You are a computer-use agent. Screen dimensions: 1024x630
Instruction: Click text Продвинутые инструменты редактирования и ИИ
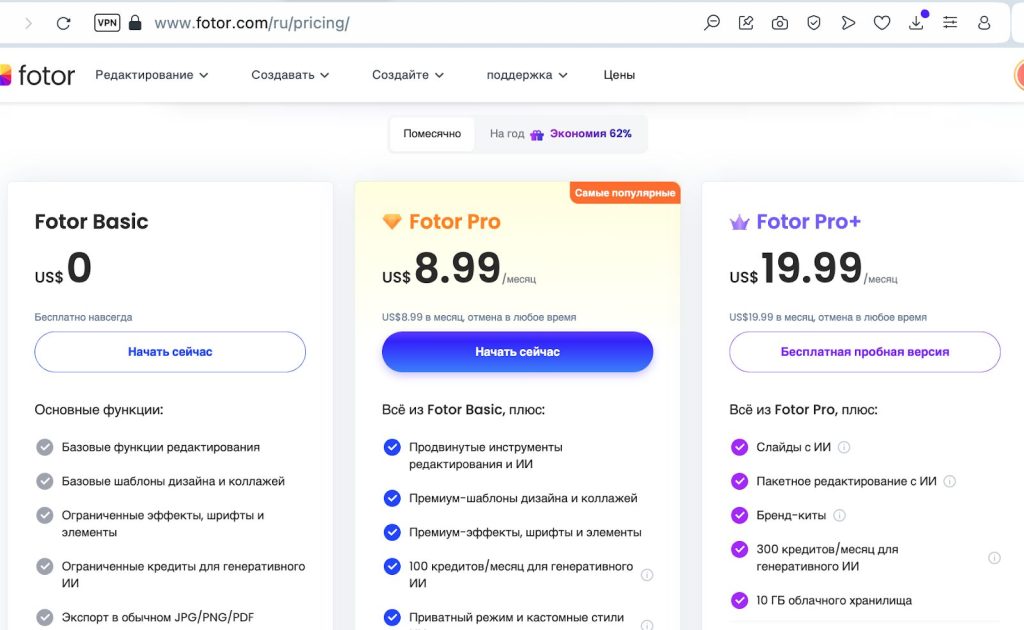coord(485,456)
